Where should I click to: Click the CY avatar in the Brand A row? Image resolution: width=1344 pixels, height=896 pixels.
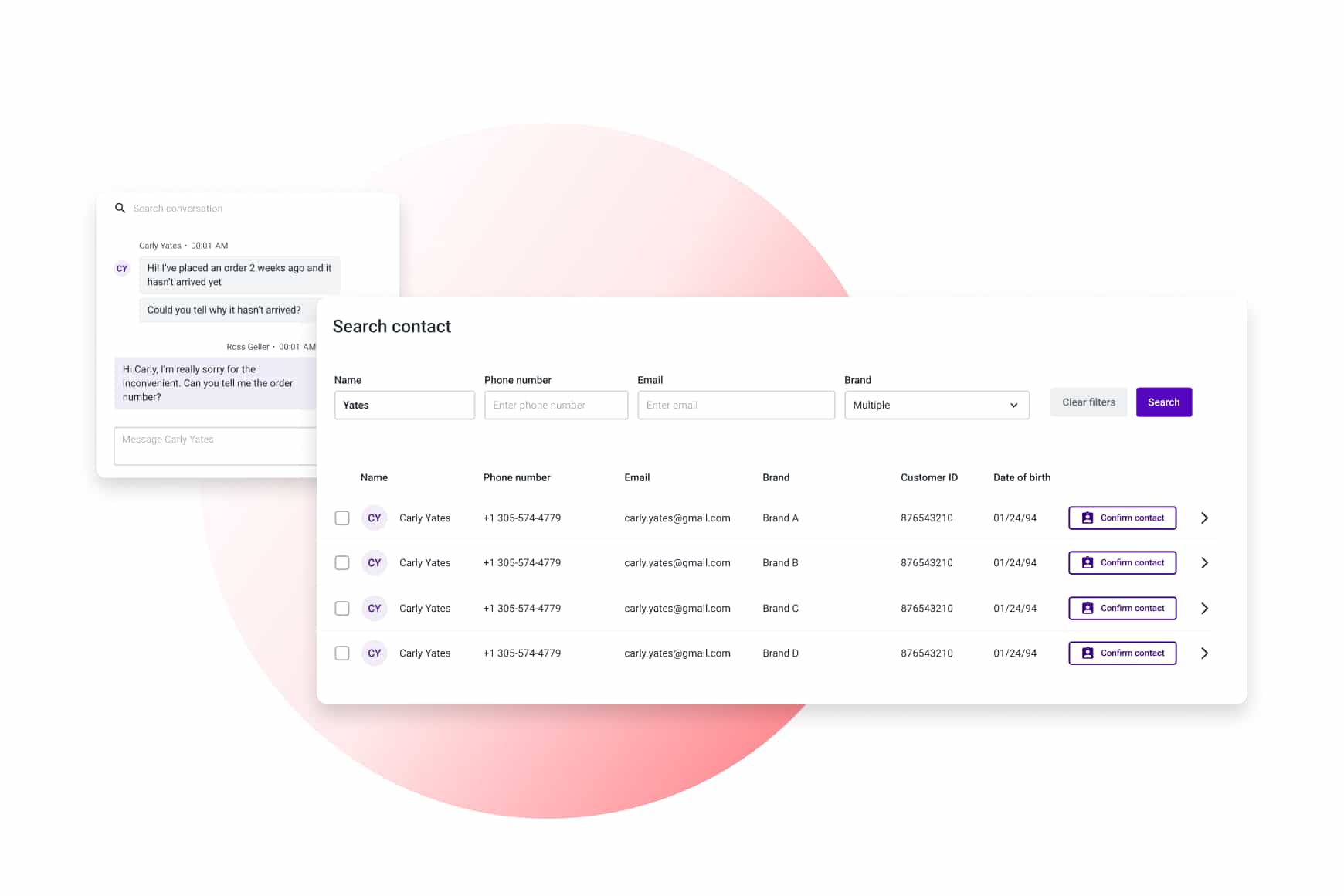click(x=374, y=518)
